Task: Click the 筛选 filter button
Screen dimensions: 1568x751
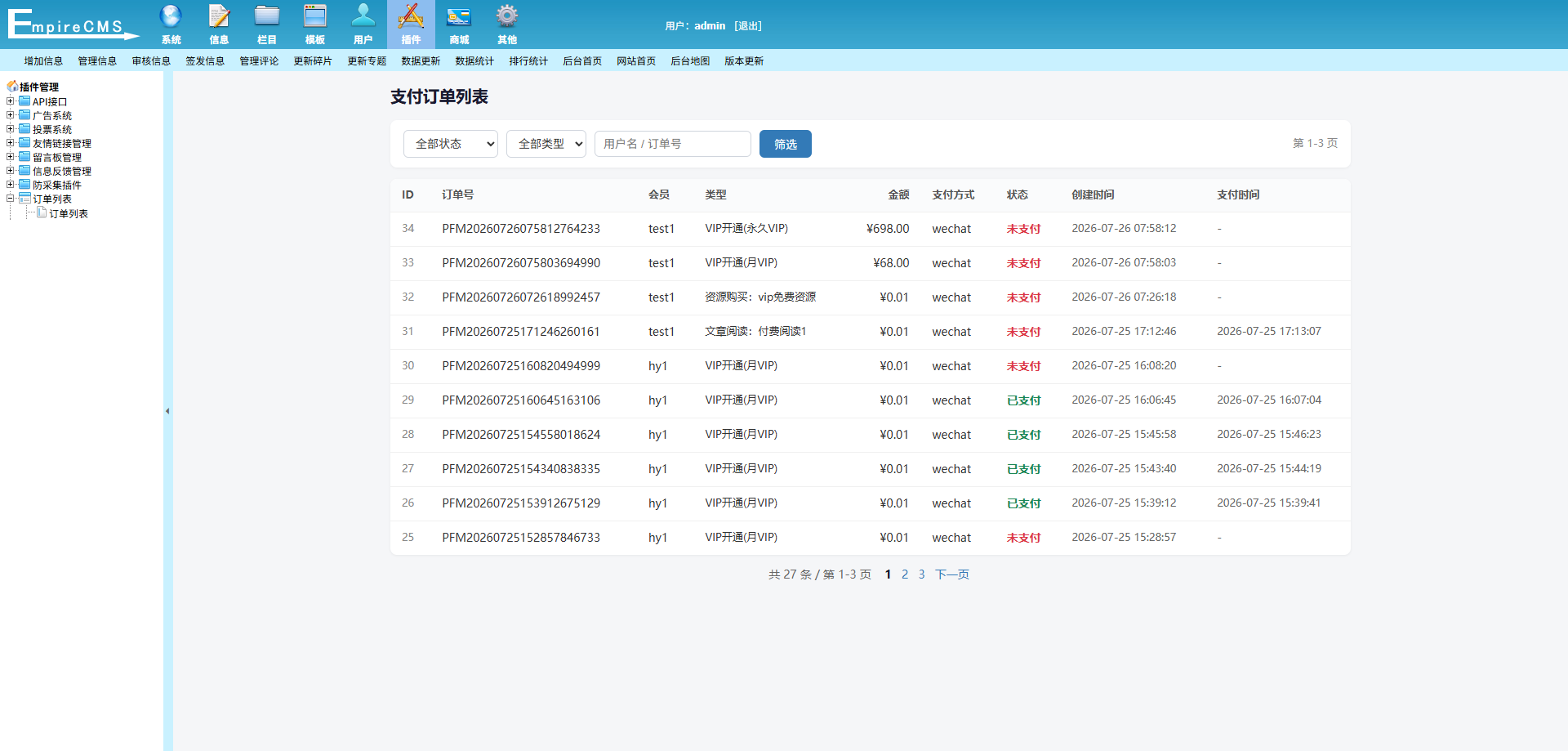Action: (786, 144)
